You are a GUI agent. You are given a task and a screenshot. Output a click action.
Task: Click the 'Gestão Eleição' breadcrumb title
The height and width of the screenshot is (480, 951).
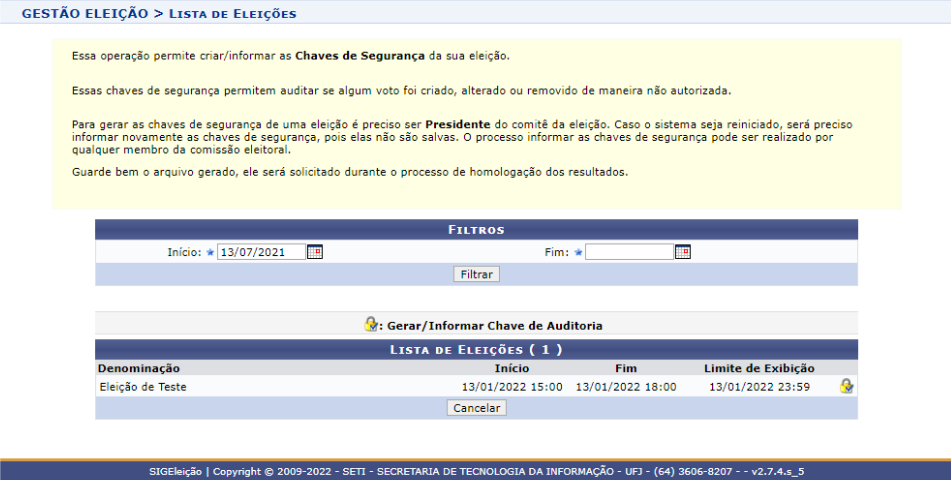[x=85, y=13]
